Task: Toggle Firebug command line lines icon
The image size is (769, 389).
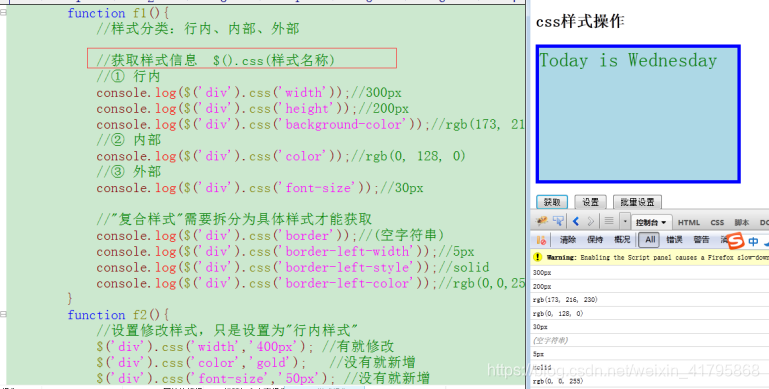Action: click(x=609, y=222)
